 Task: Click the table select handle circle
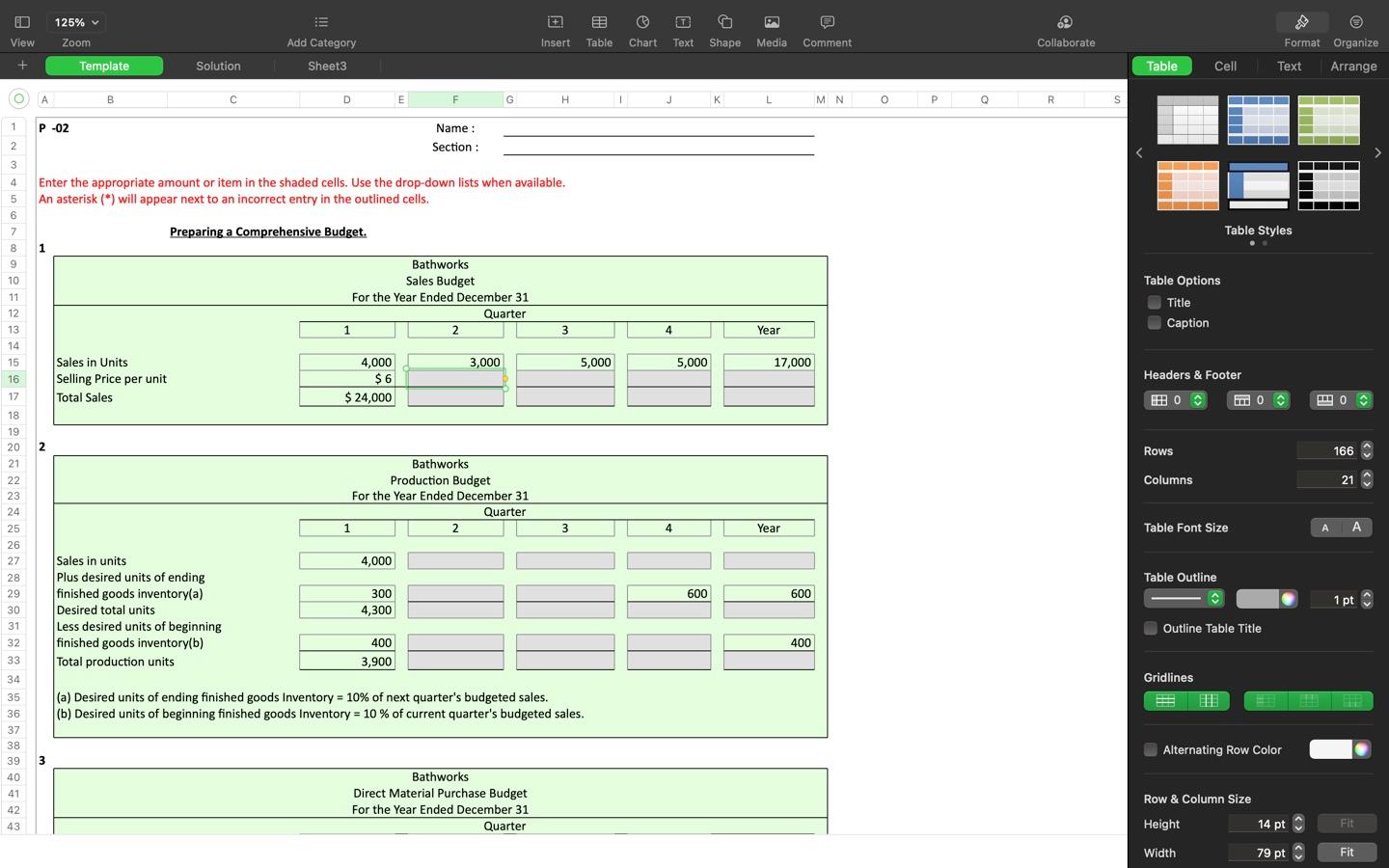pyautogui.click(x=18, y=98)
